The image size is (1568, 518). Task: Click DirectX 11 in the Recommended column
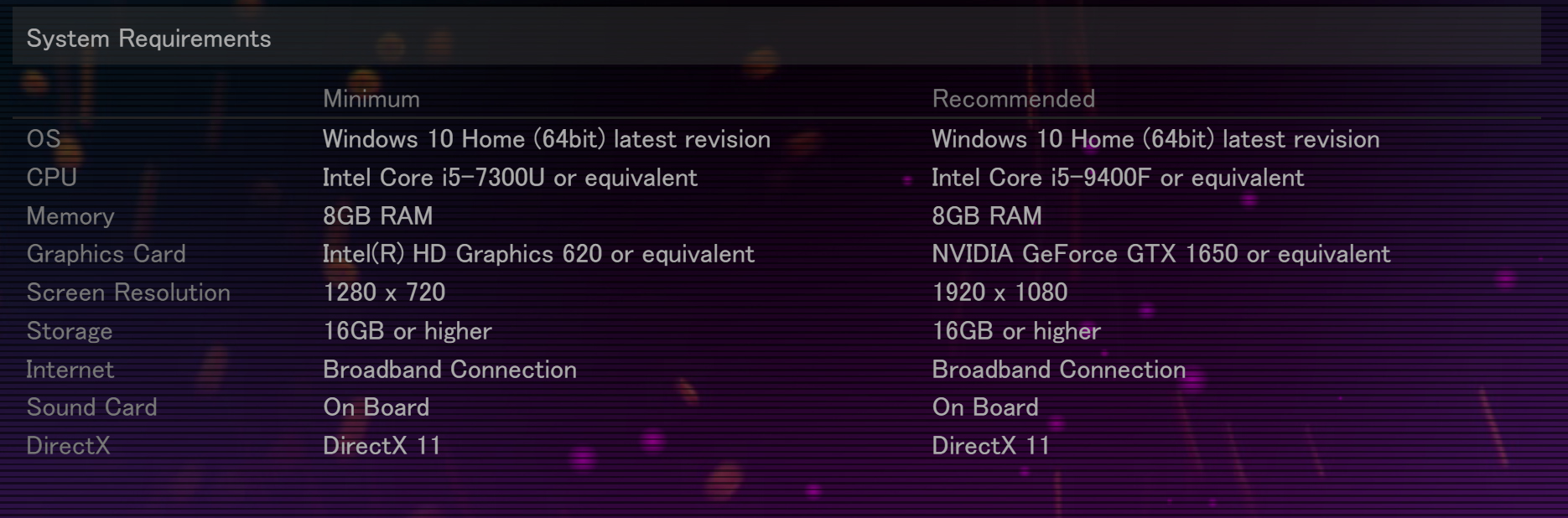click(990, 445)
